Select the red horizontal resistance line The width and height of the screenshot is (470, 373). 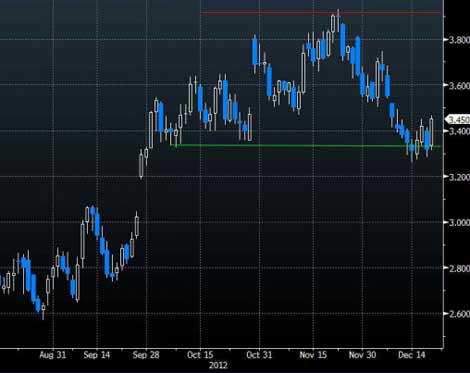click(x=321, y=13)
